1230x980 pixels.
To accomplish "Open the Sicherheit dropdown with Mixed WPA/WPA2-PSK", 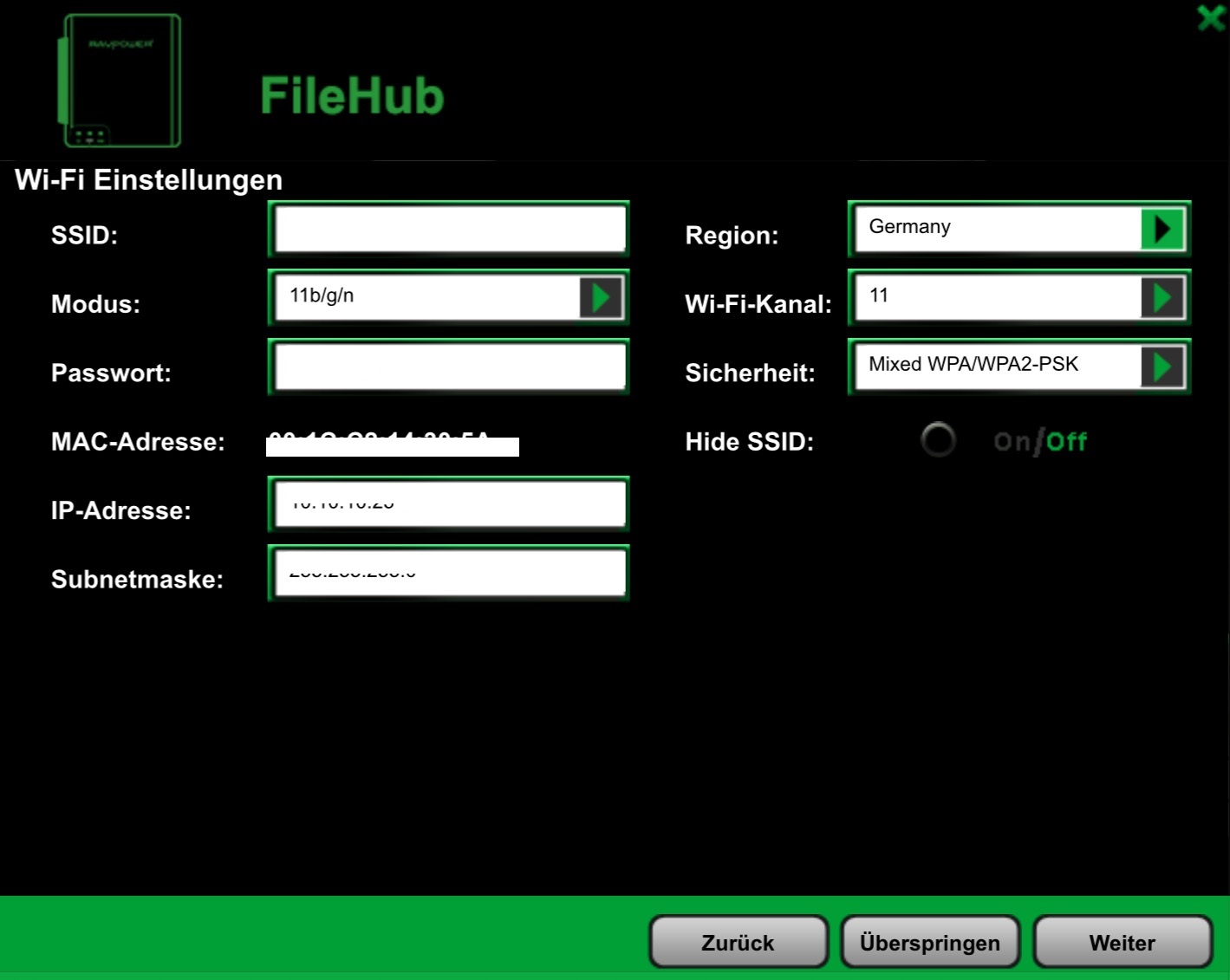I will point(1019,367).
